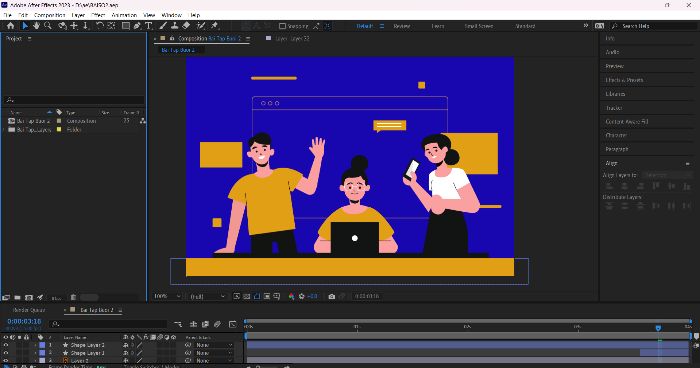Hide Shape Layer 2 using its eye icon
Screen dimensions: 700x368
pyautogui.click(x=6, y=345)
